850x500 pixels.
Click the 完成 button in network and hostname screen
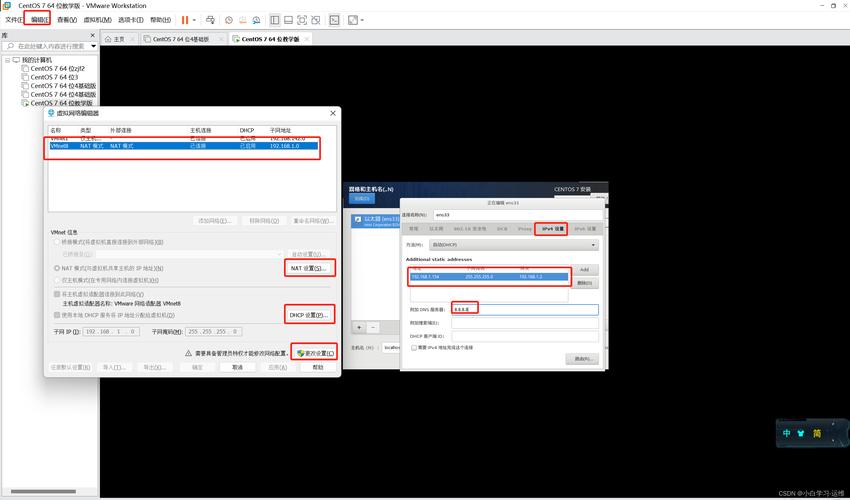pyautogui.click(x=362, y=199)
